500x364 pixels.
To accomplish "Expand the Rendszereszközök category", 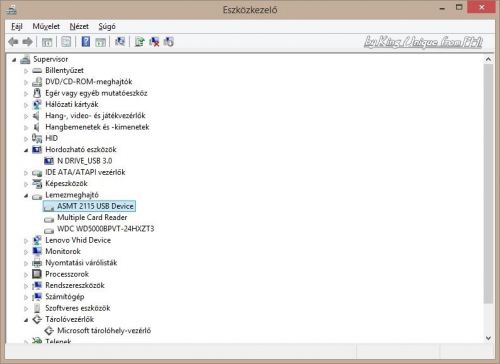I will (26, 286).
